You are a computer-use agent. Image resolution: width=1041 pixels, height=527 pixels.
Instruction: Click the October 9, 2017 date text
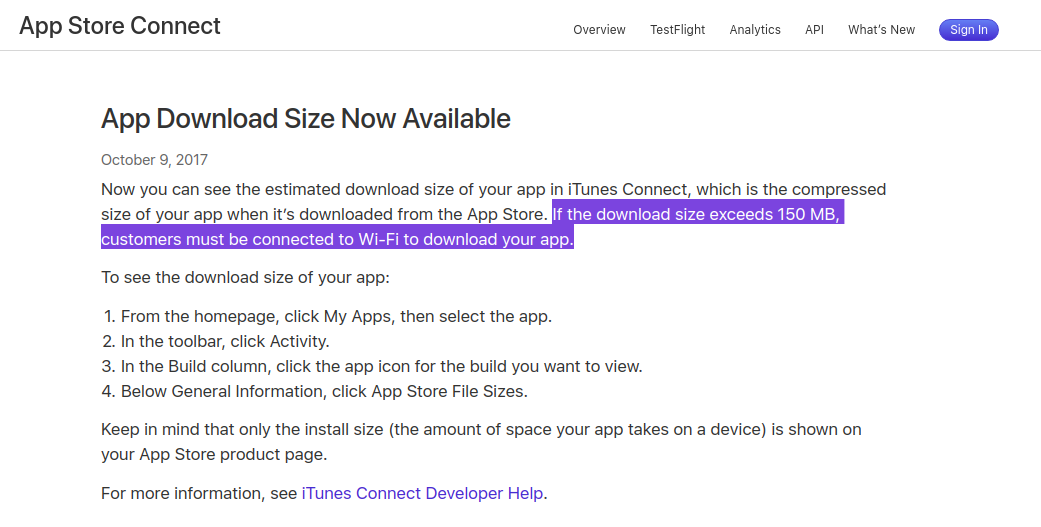[154, 160]
